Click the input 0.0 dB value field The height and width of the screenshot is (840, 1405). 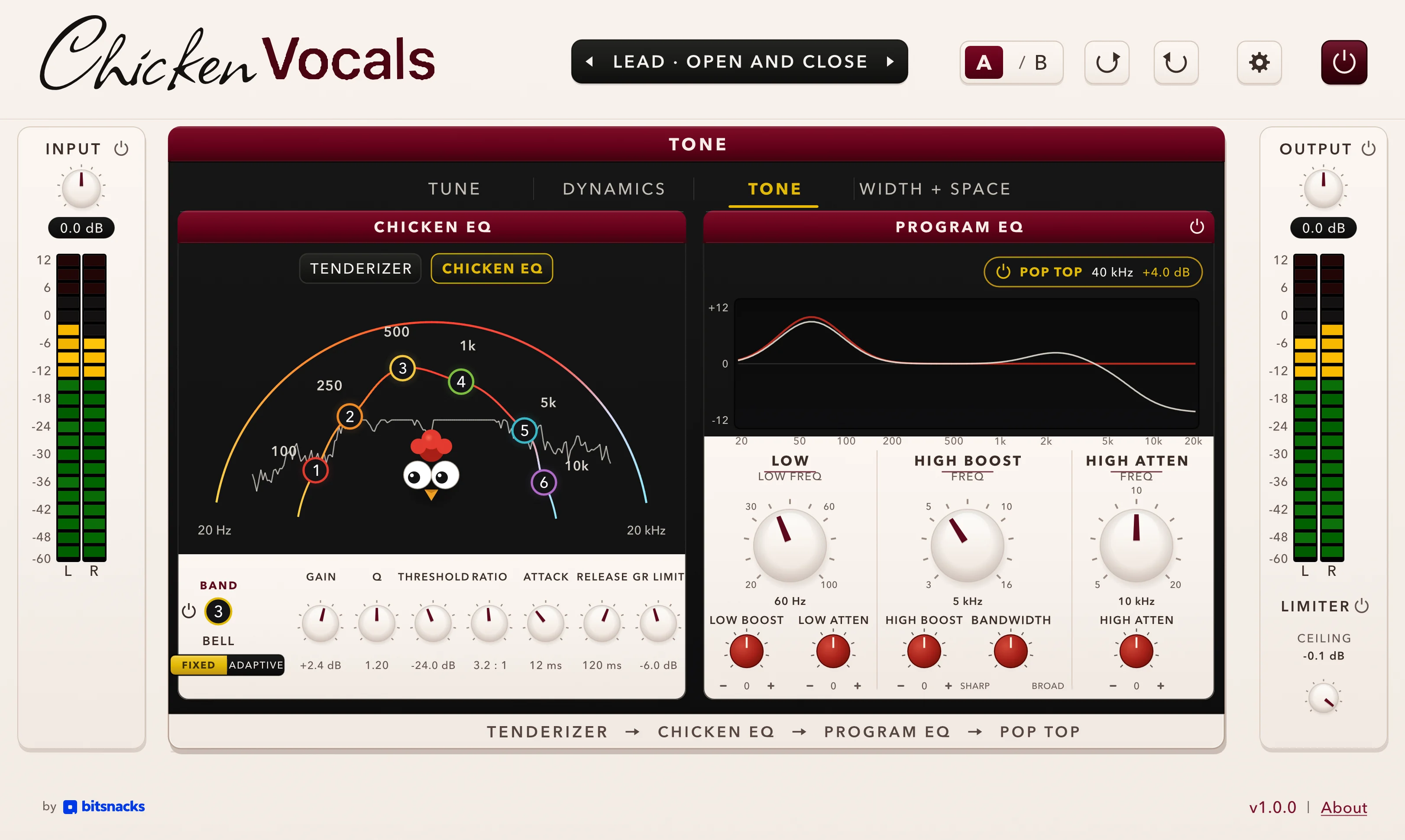[81, 228]
